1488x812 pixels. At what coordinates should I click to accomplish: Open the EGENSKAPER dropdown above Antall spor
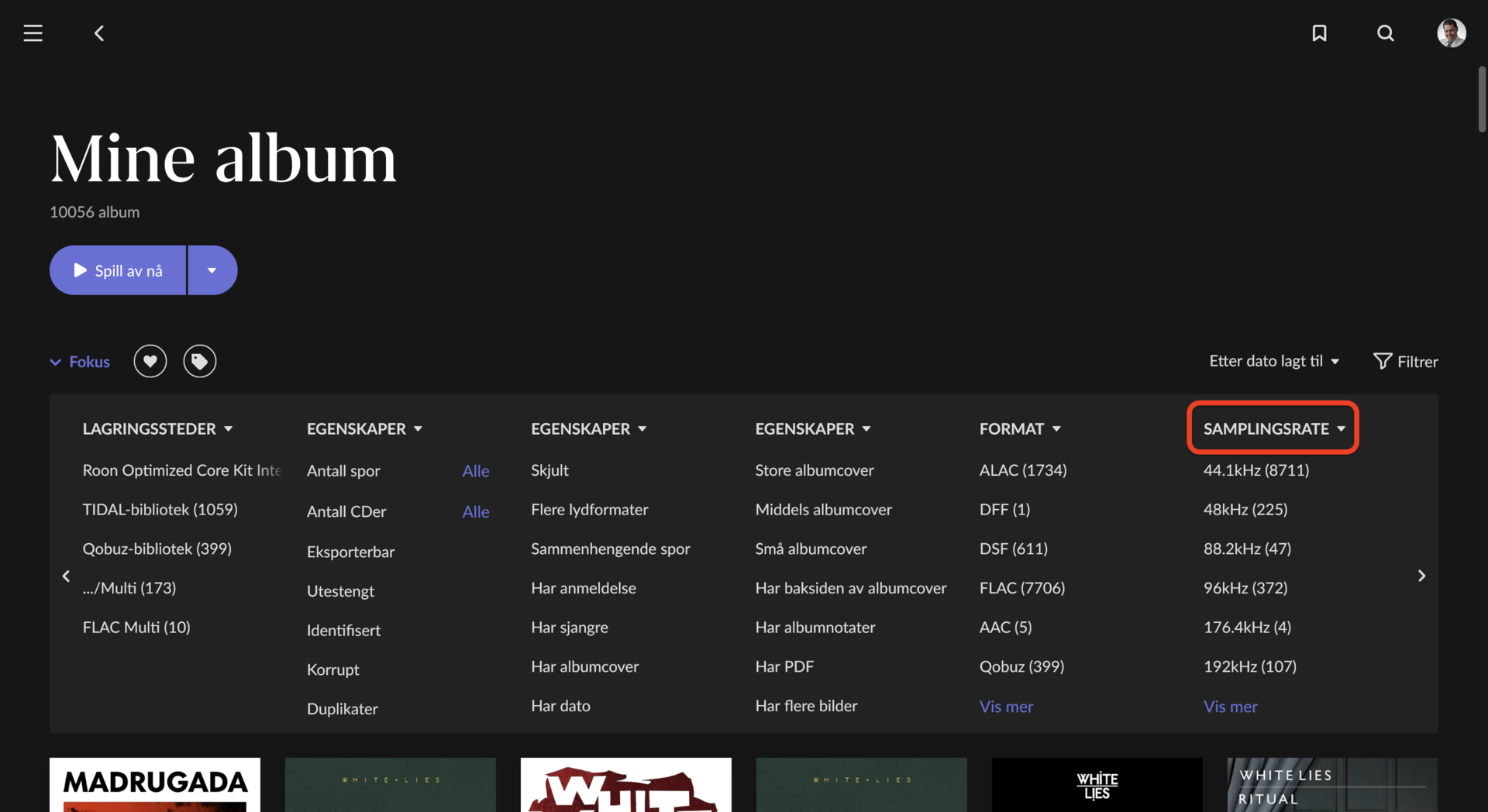365,428
